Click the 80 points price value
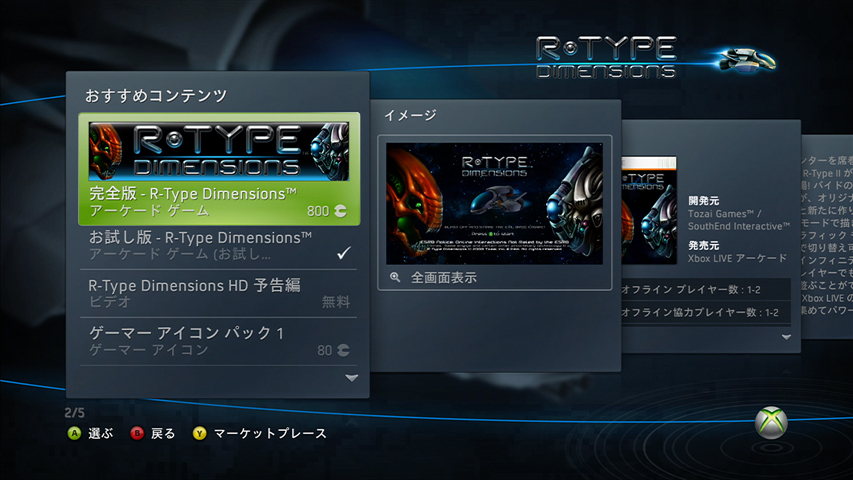This screenshot has height=480, width=853. 325,350
